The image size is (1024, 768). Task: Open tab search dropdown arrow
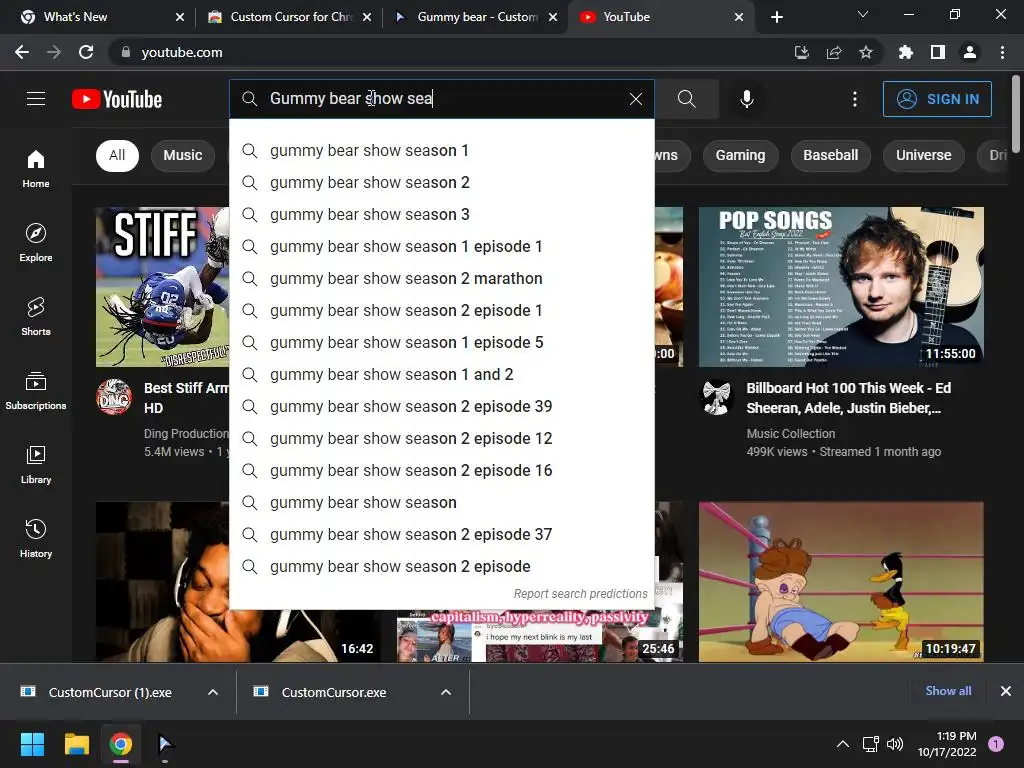(x=863, y=14)
